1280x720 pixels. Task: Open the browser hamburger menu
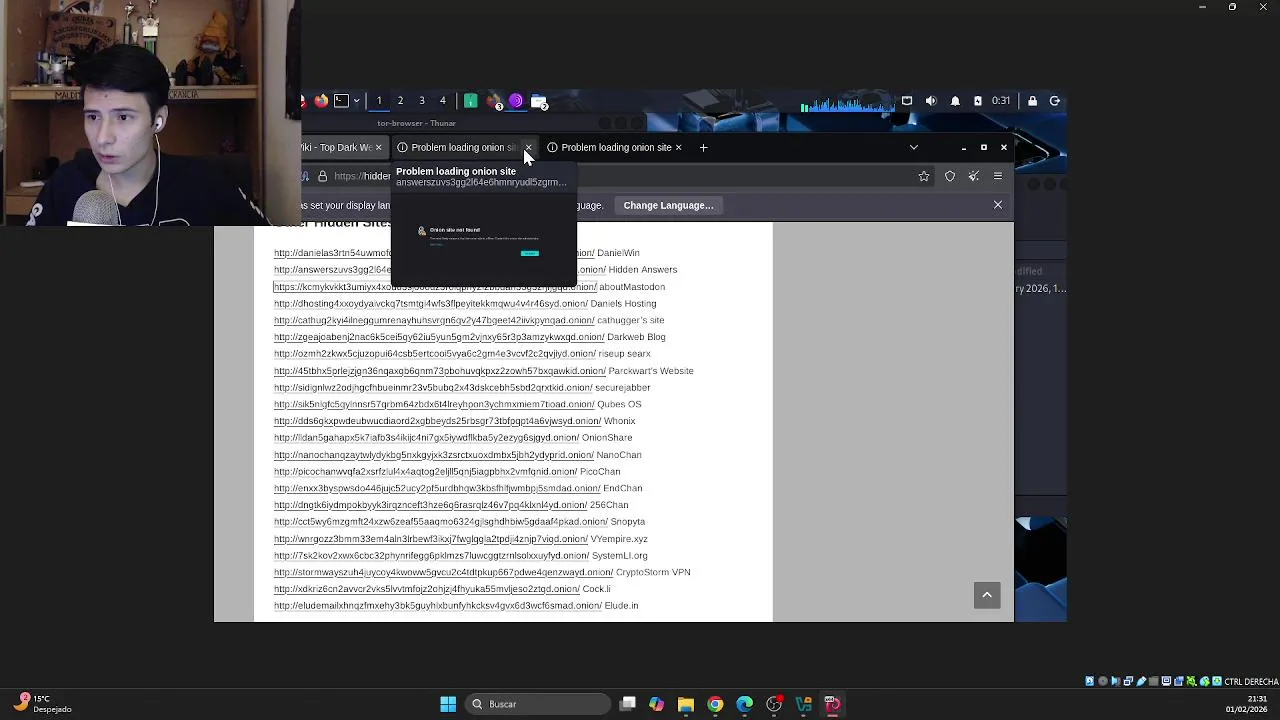[x=998, y=177]
